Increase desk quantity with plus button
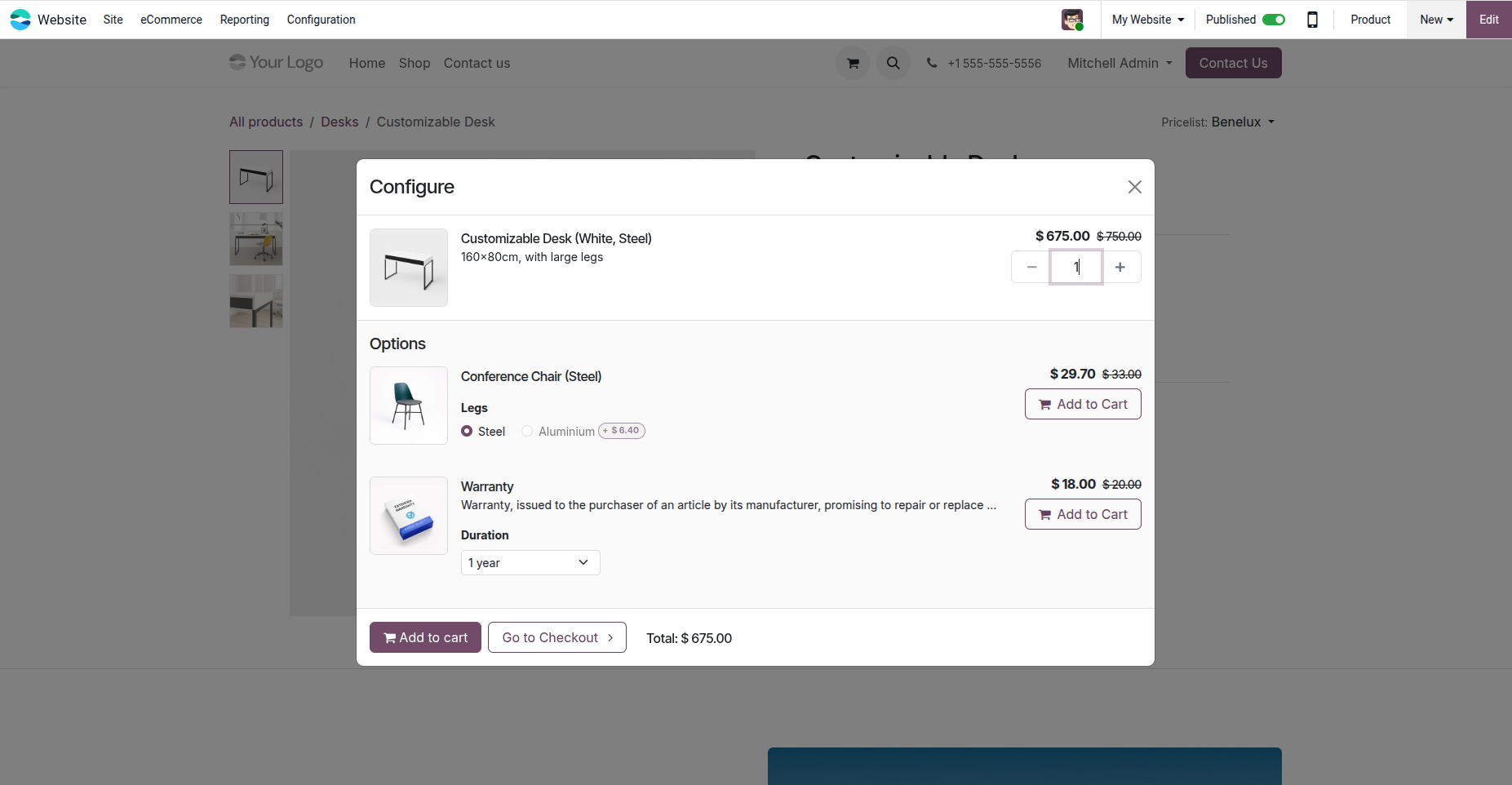 pyautogui.click(x=1120, y=267)
